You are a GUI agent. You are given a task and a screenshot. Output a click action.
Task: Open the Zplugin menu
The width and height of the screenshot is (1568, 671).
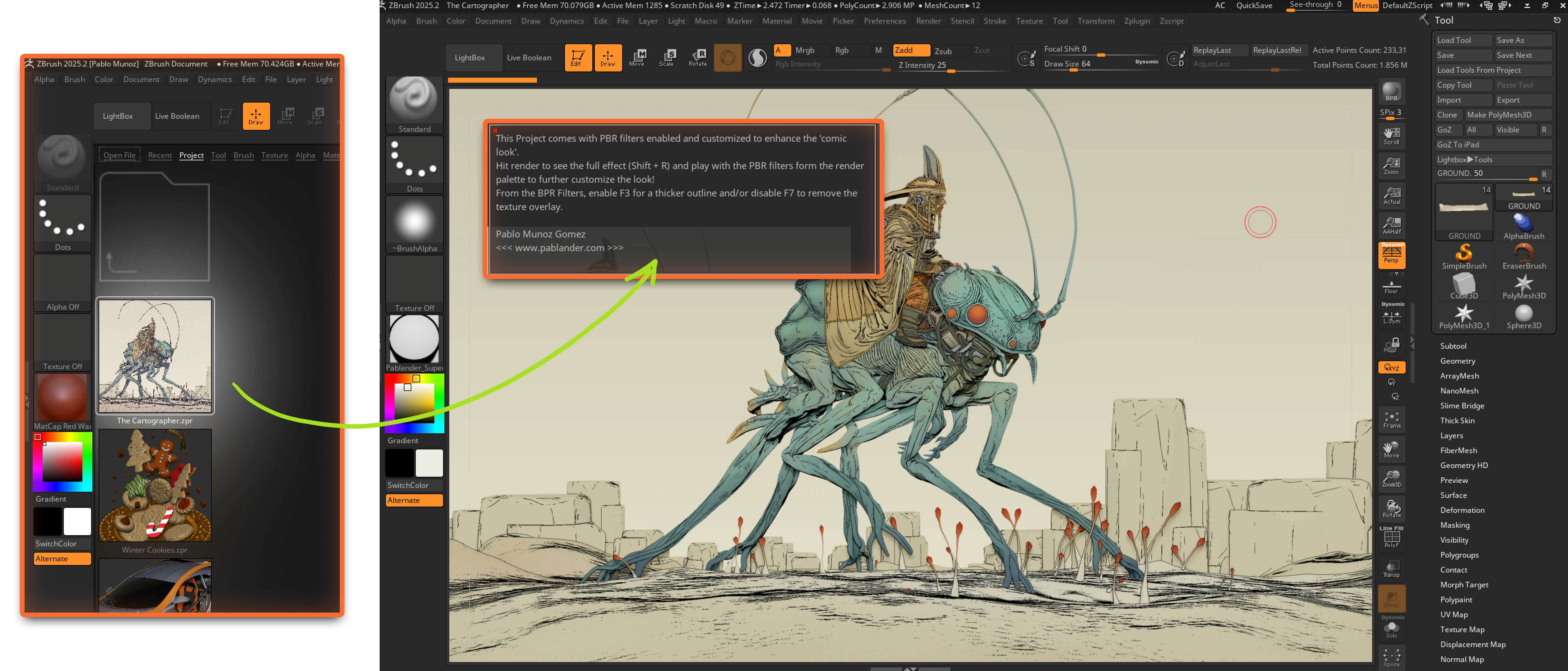pos(1136,21)
